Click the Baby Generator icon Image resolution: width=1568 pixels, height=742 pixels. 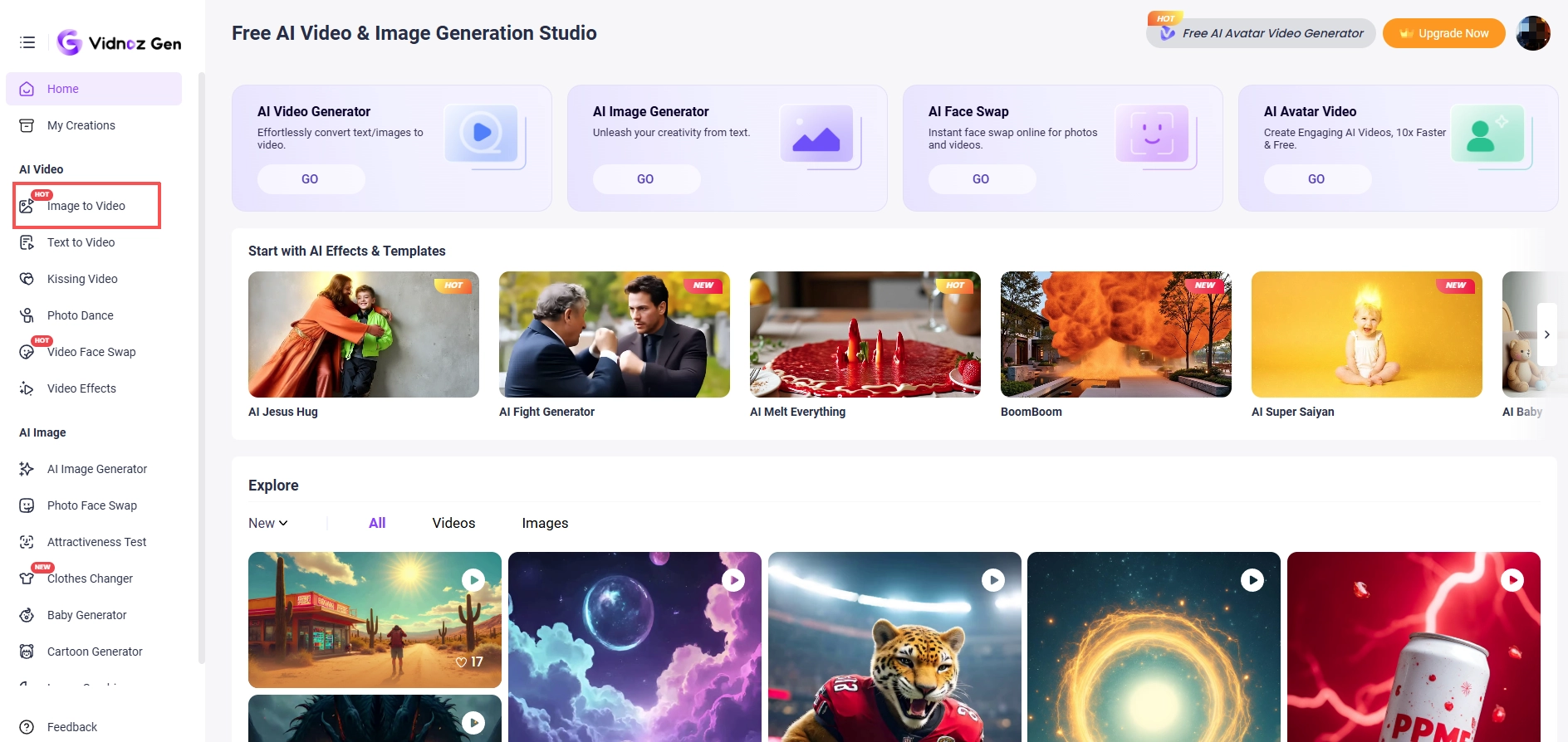(27, 615)
